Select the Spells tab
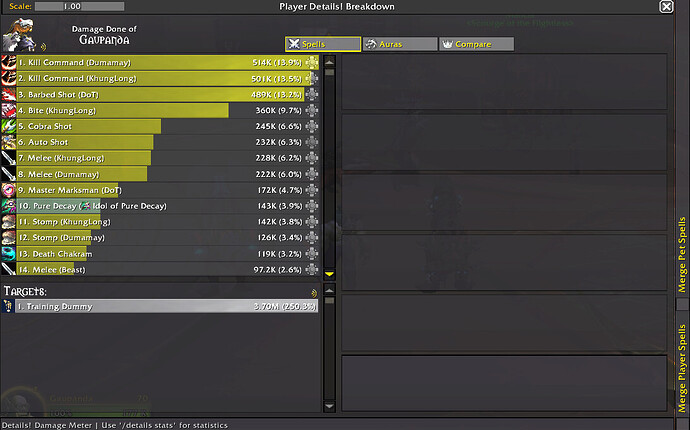 point(322,44)
